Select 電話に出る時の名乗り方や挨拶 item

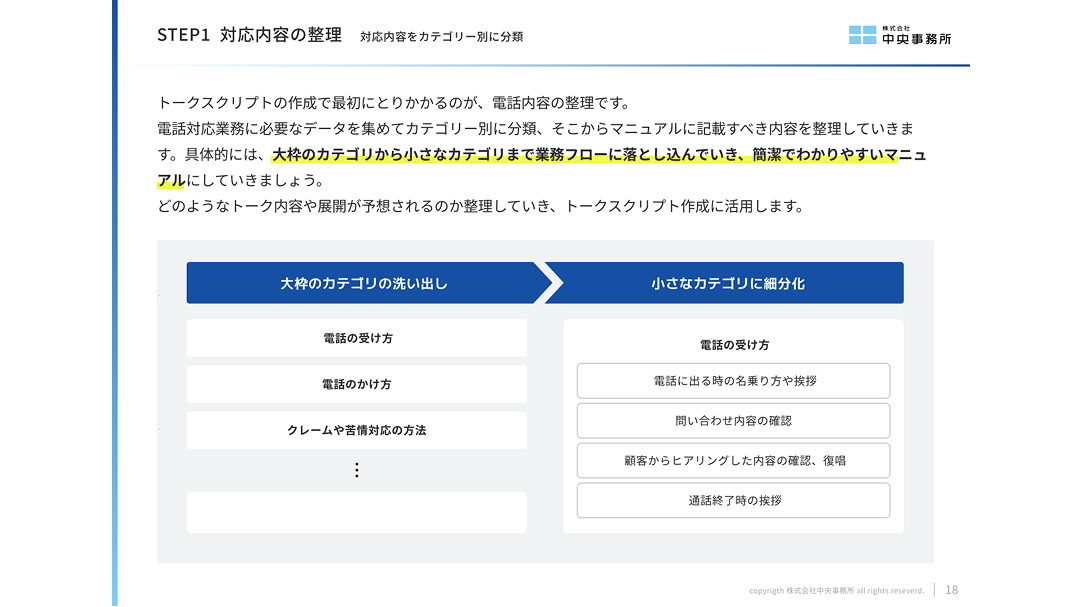(734, 381)
